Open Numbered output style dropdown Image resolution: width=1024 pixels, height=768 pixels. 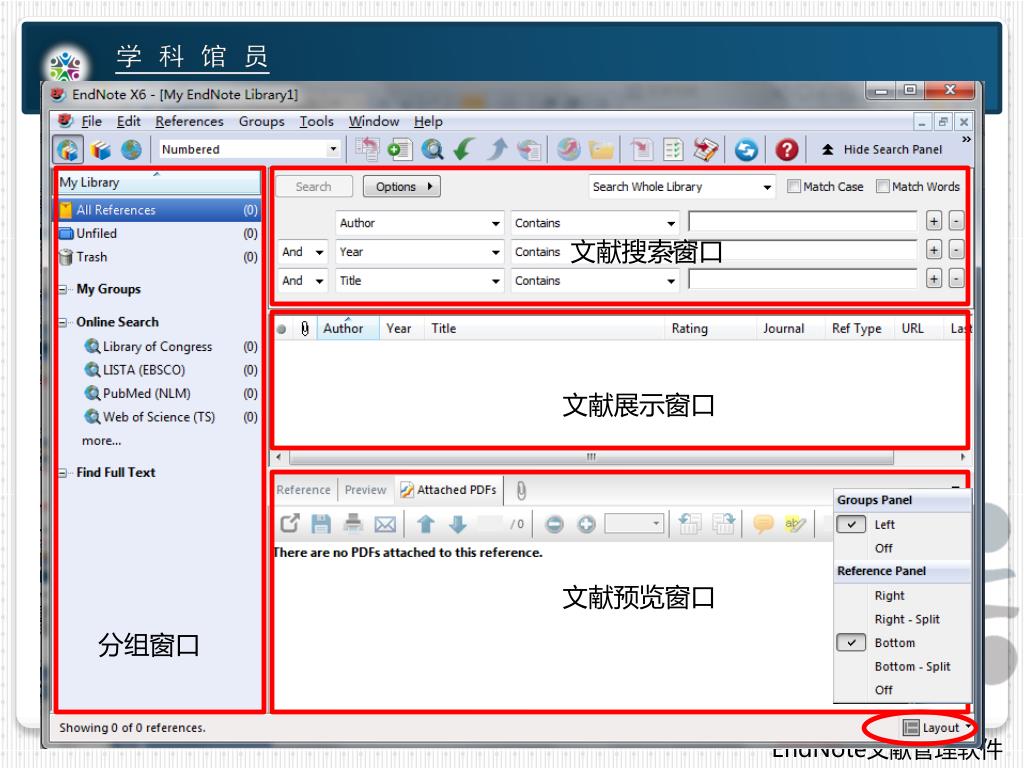coord(333,150)
